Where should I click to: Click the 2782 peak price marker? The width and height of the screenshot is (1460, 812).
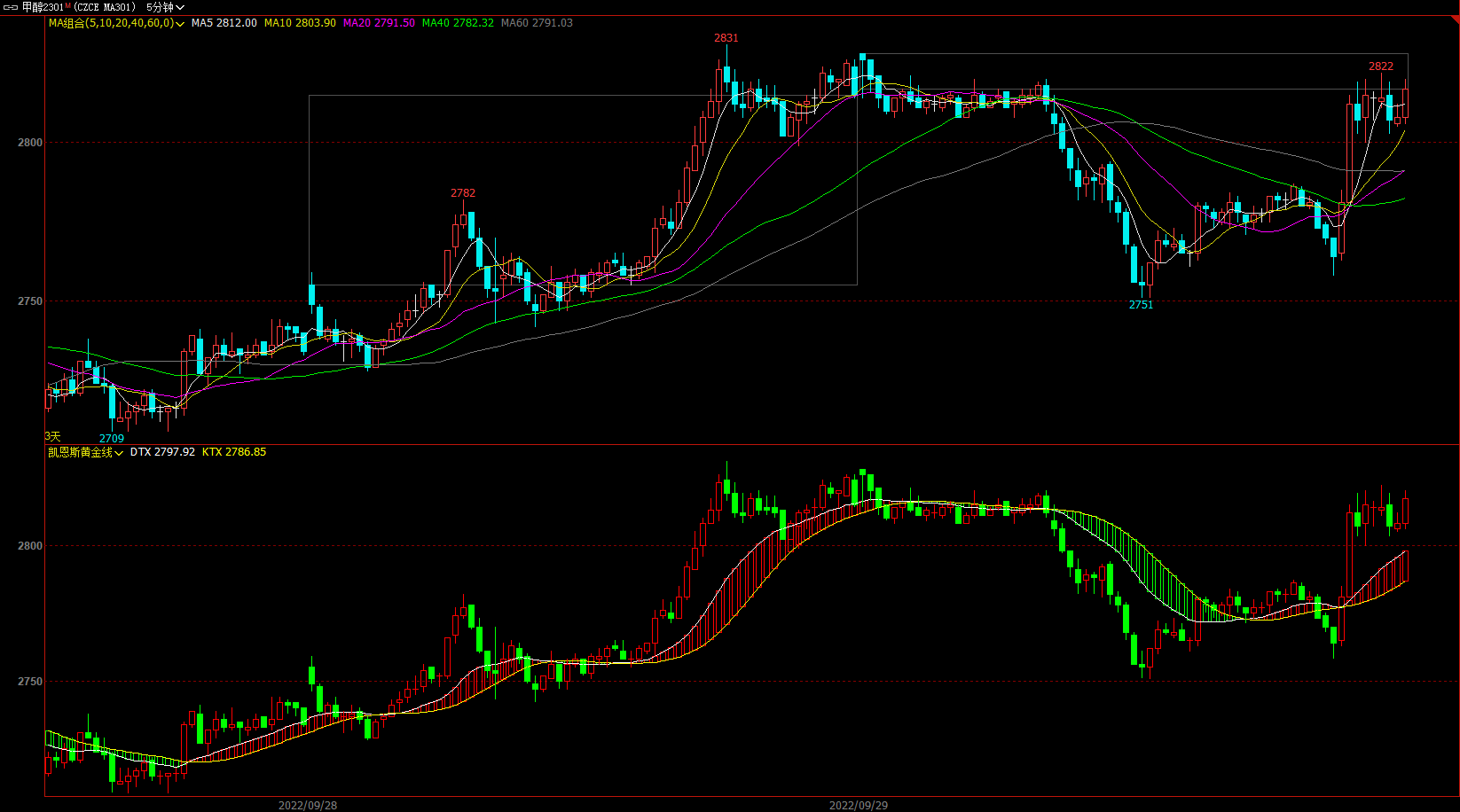pyautogui.click(x=463, y=193)
